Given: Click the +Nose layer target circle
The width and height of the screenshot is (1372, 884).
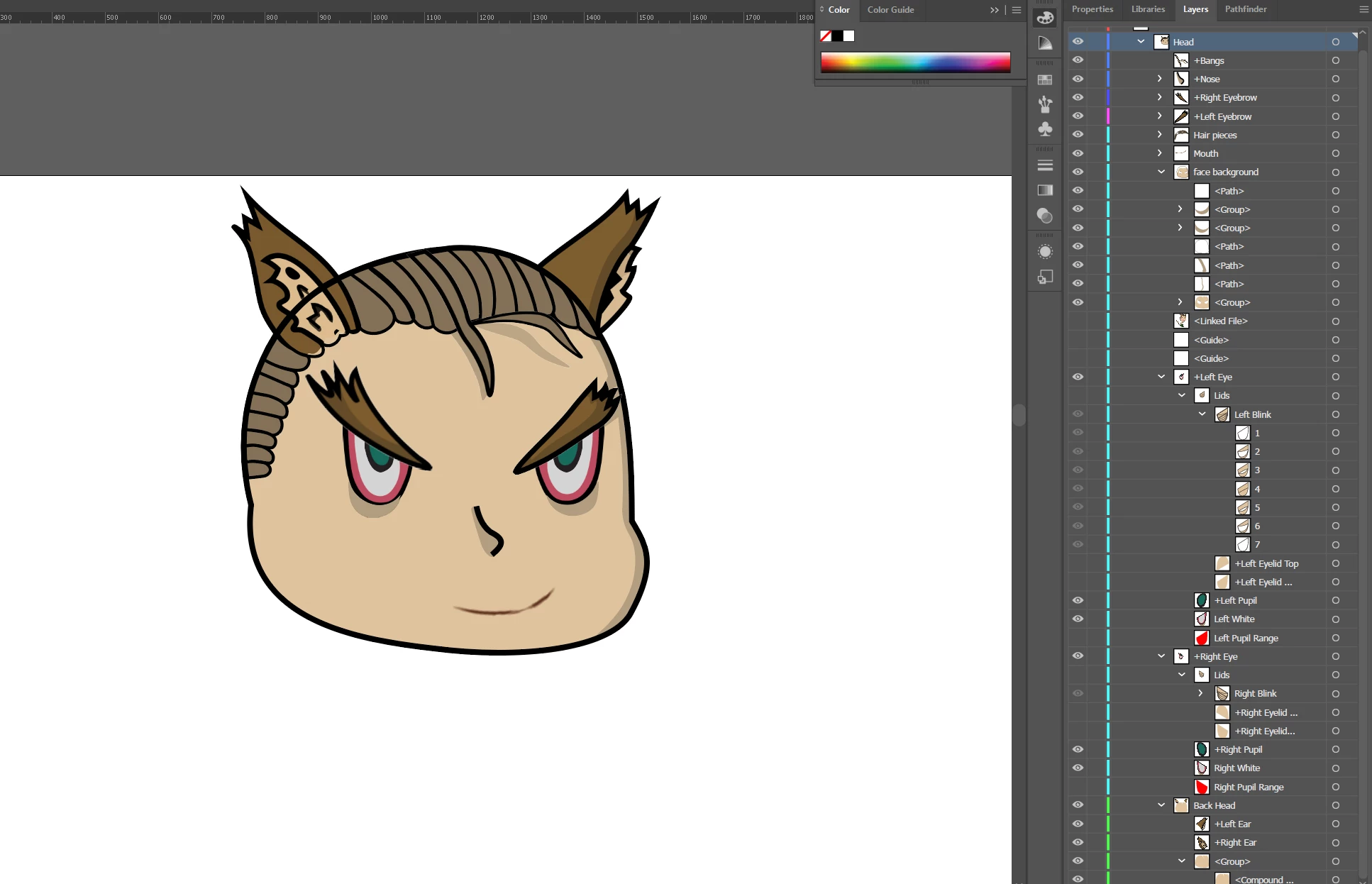Looking at the screenshot, I should 1335,79.
